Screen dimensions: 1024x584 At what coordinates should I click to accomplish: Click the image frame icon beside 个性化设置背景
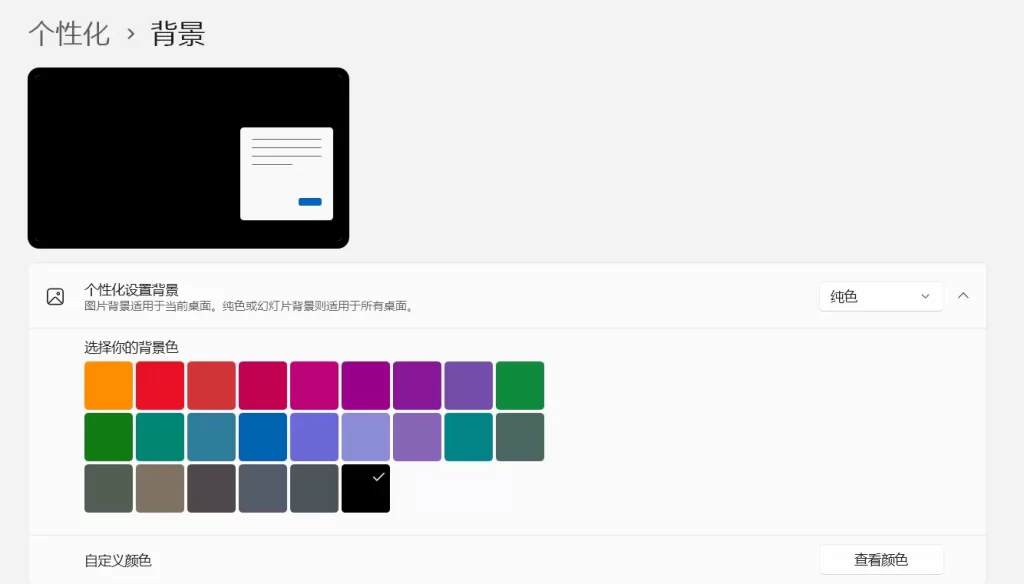[56, 296]
